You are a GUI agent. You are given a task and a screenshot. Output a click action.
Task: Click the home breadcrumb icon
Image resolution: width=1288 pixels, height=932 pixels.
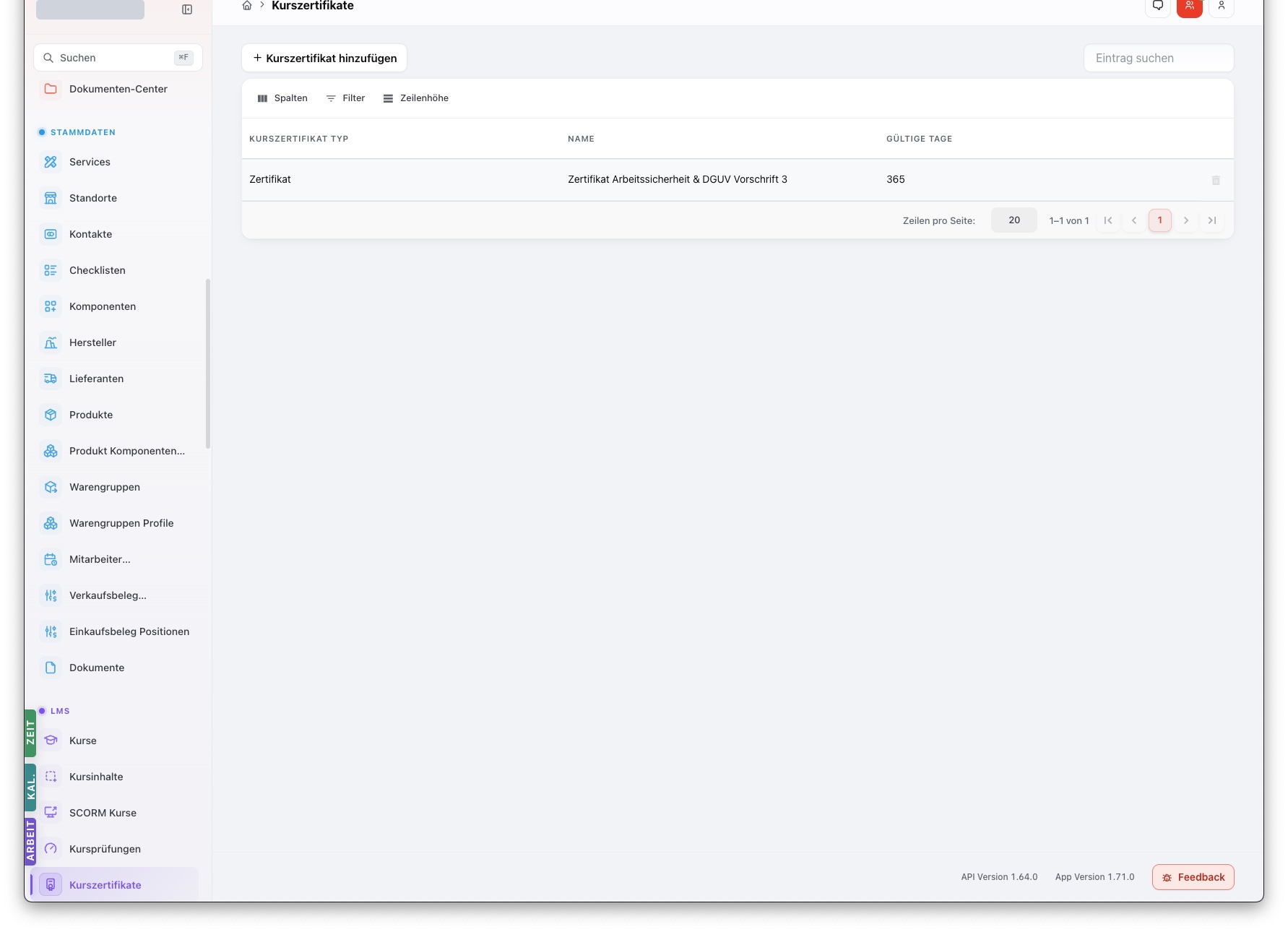(247, 6)
